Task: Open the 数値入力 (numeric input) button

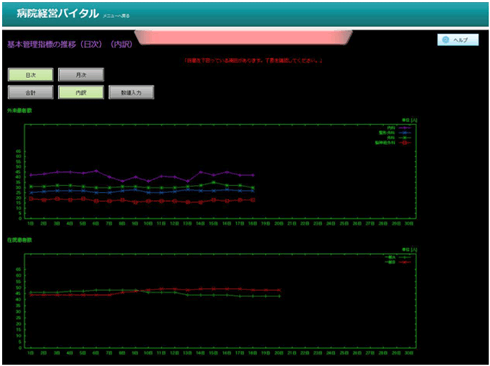Action: 131,92
